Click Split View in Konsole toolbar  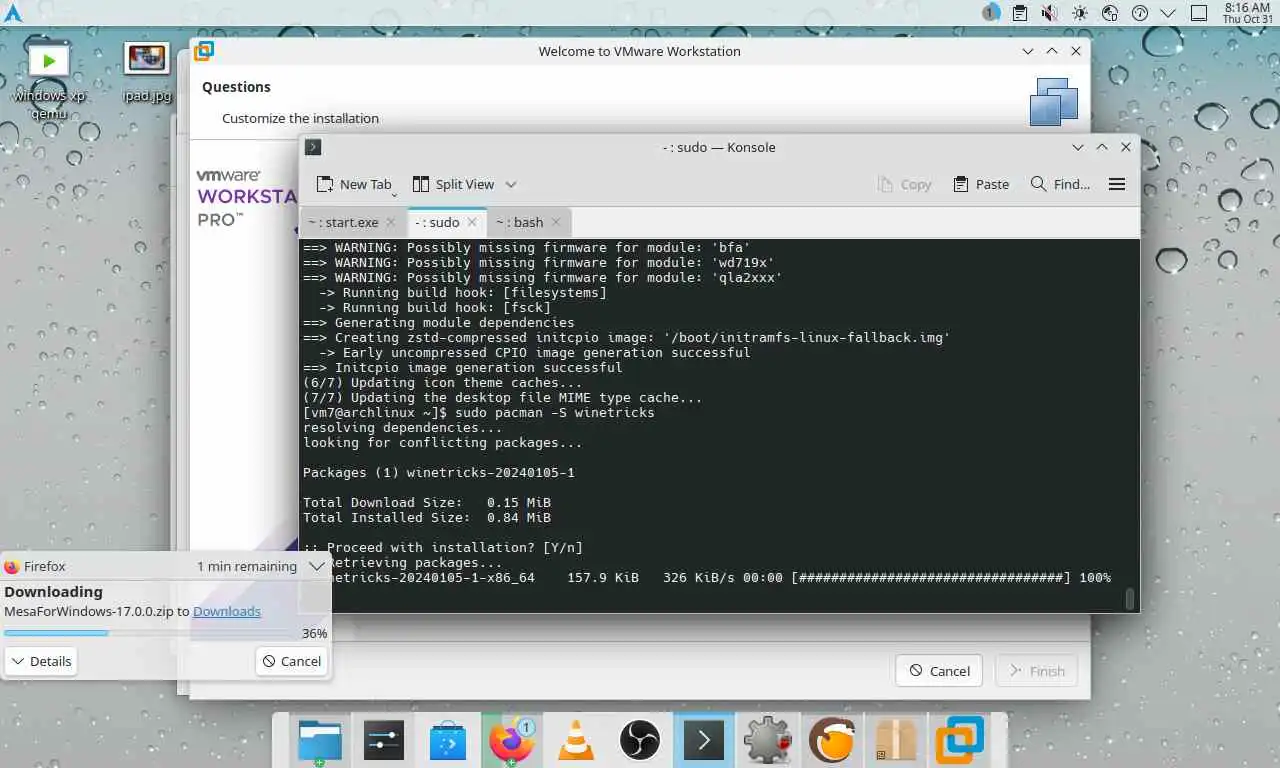[x=453, y=184]
